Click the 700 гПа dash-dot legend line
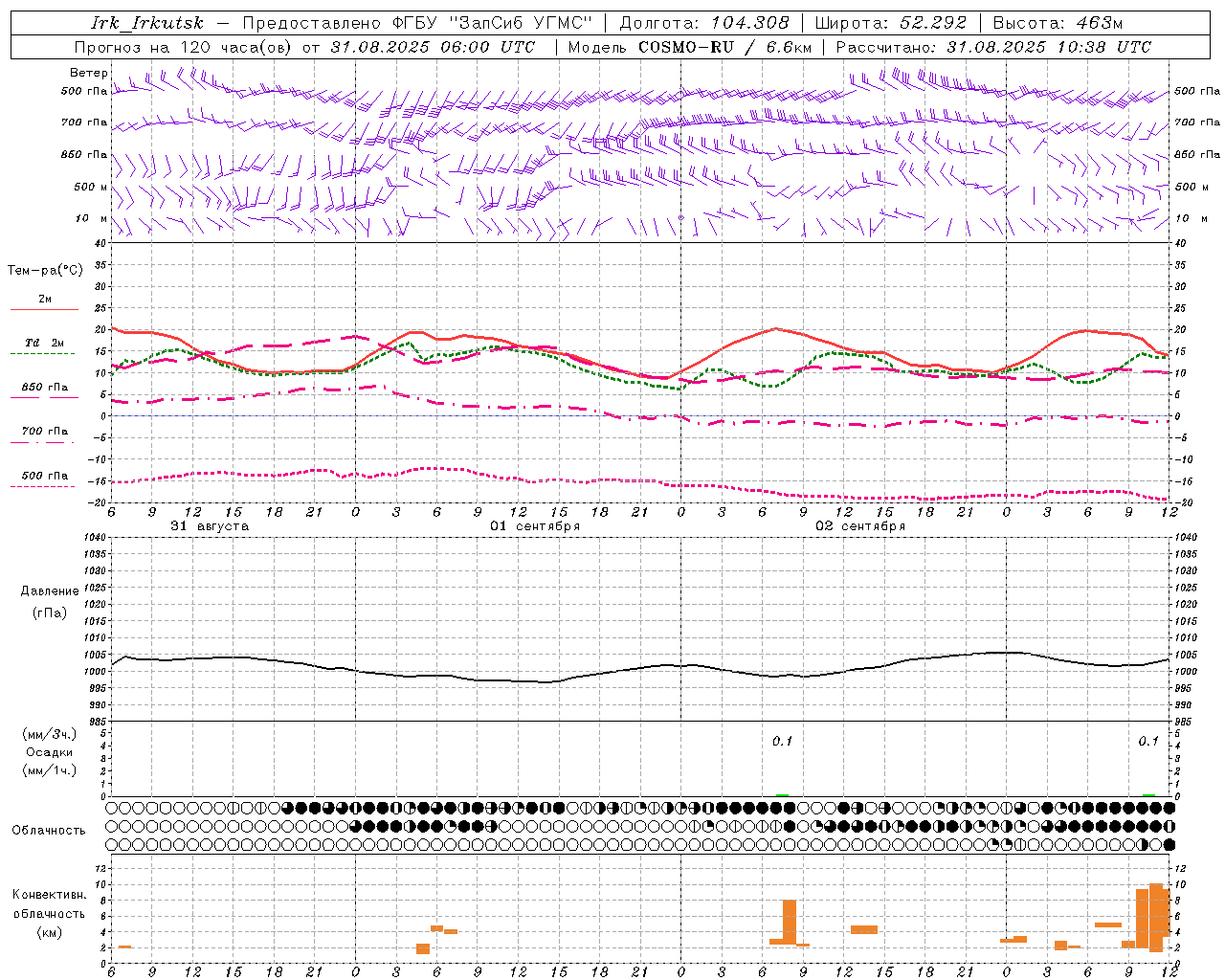The height and width of the screenshot is (980, 1225). (x=42, y=443)
